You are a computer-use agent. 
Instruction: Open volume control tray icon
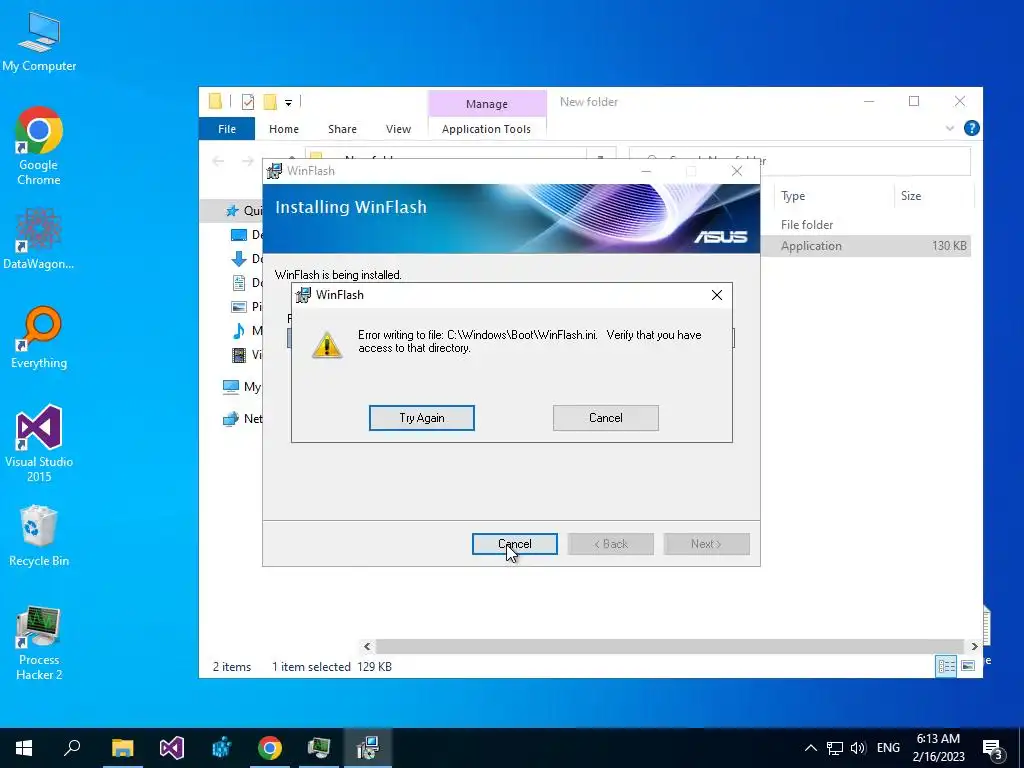click(x=858, y=748)
